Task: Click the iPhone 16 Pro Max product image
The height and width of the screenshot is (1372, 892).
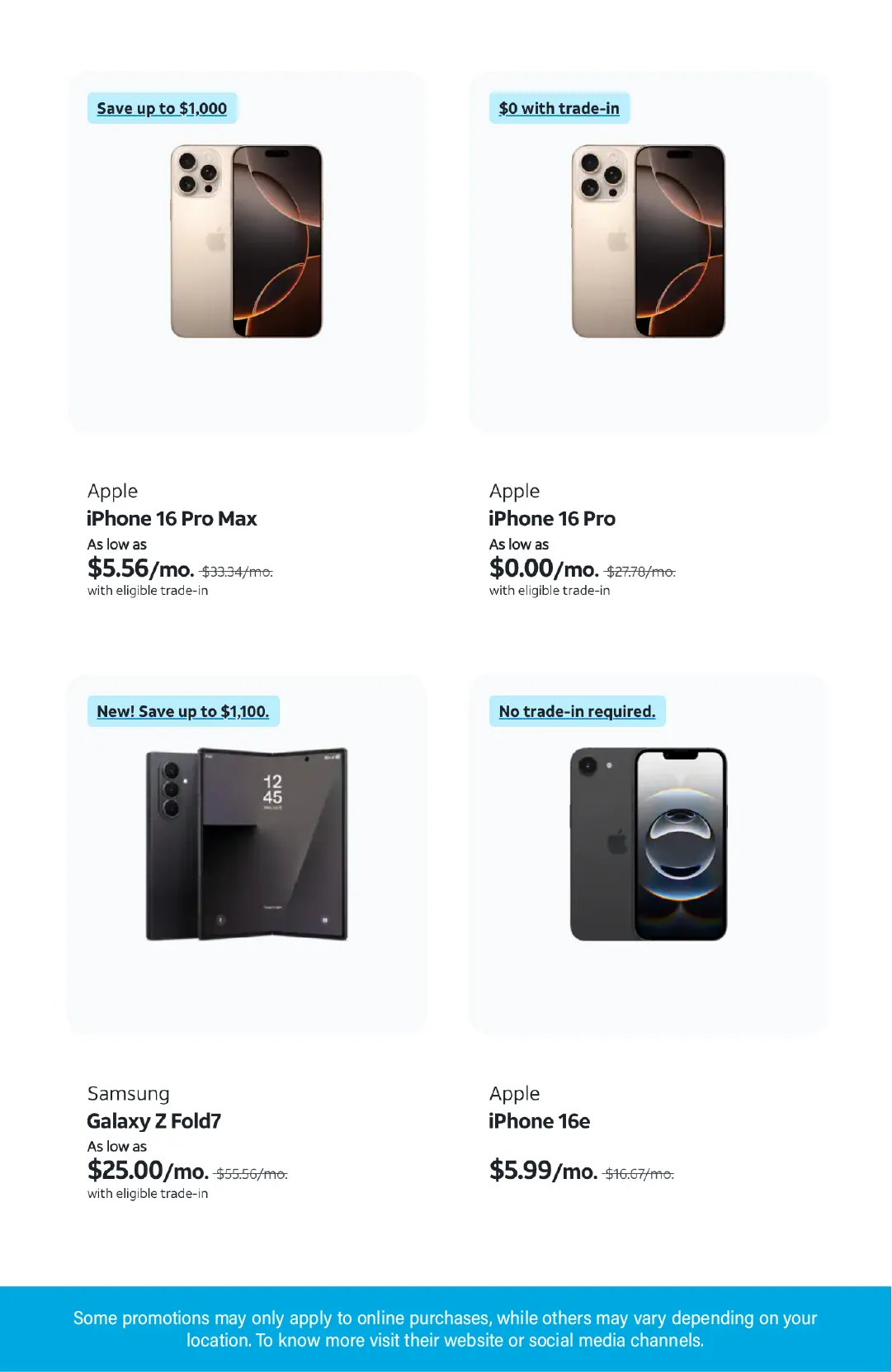Action: [246, 242]
